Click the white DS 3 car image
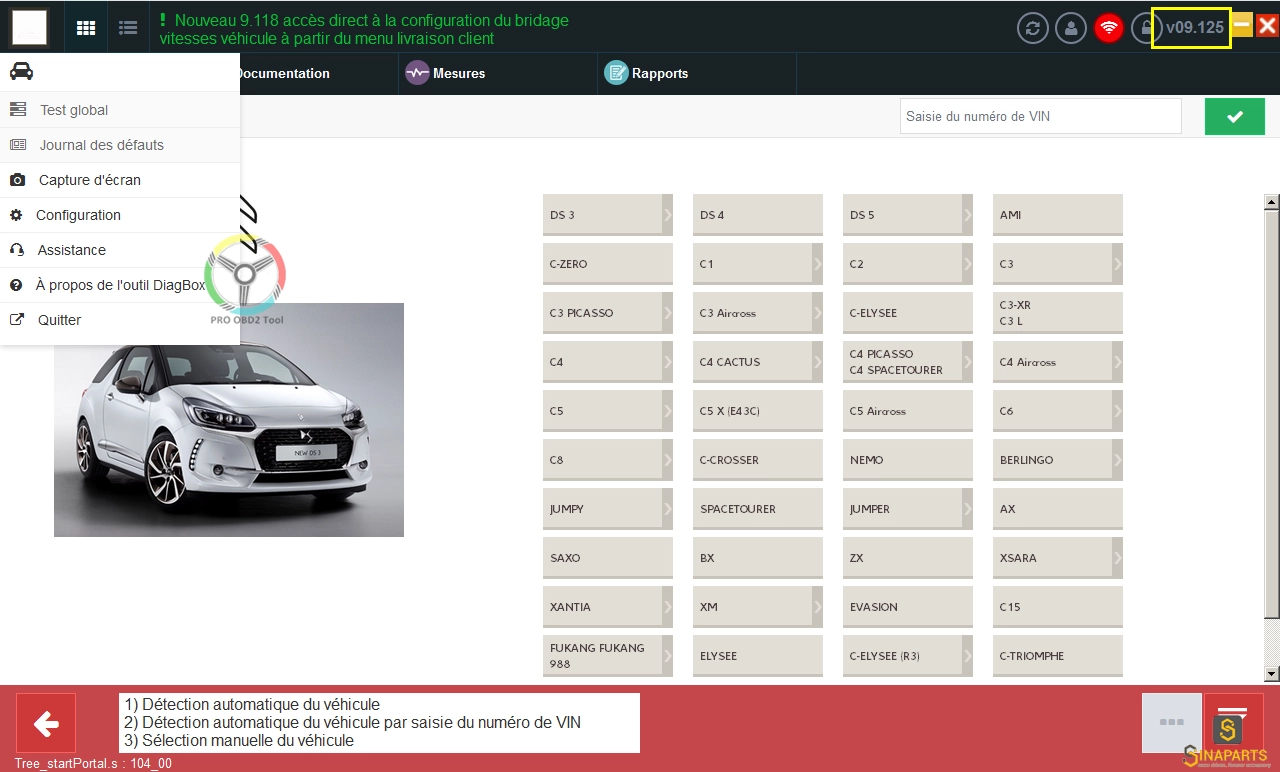 click(x=229, y=420)
